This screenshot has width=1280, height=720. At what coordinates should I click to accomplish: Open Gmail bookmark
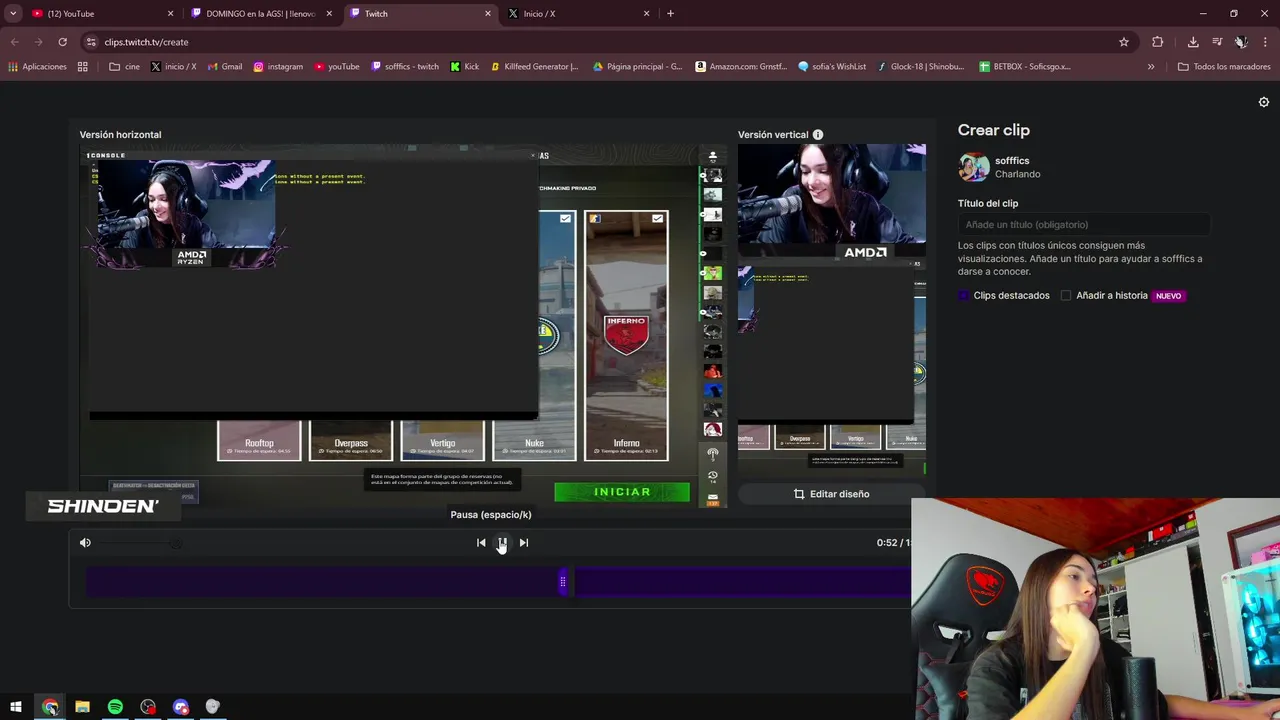225,67
